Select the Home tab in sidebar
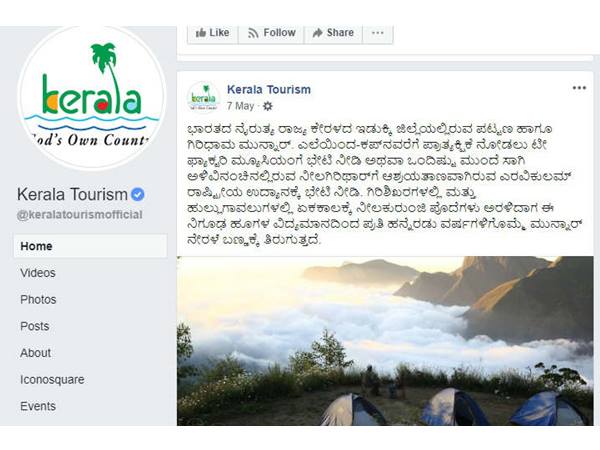Viewport: 600px width, 450px height. click(x=90, y=246)
